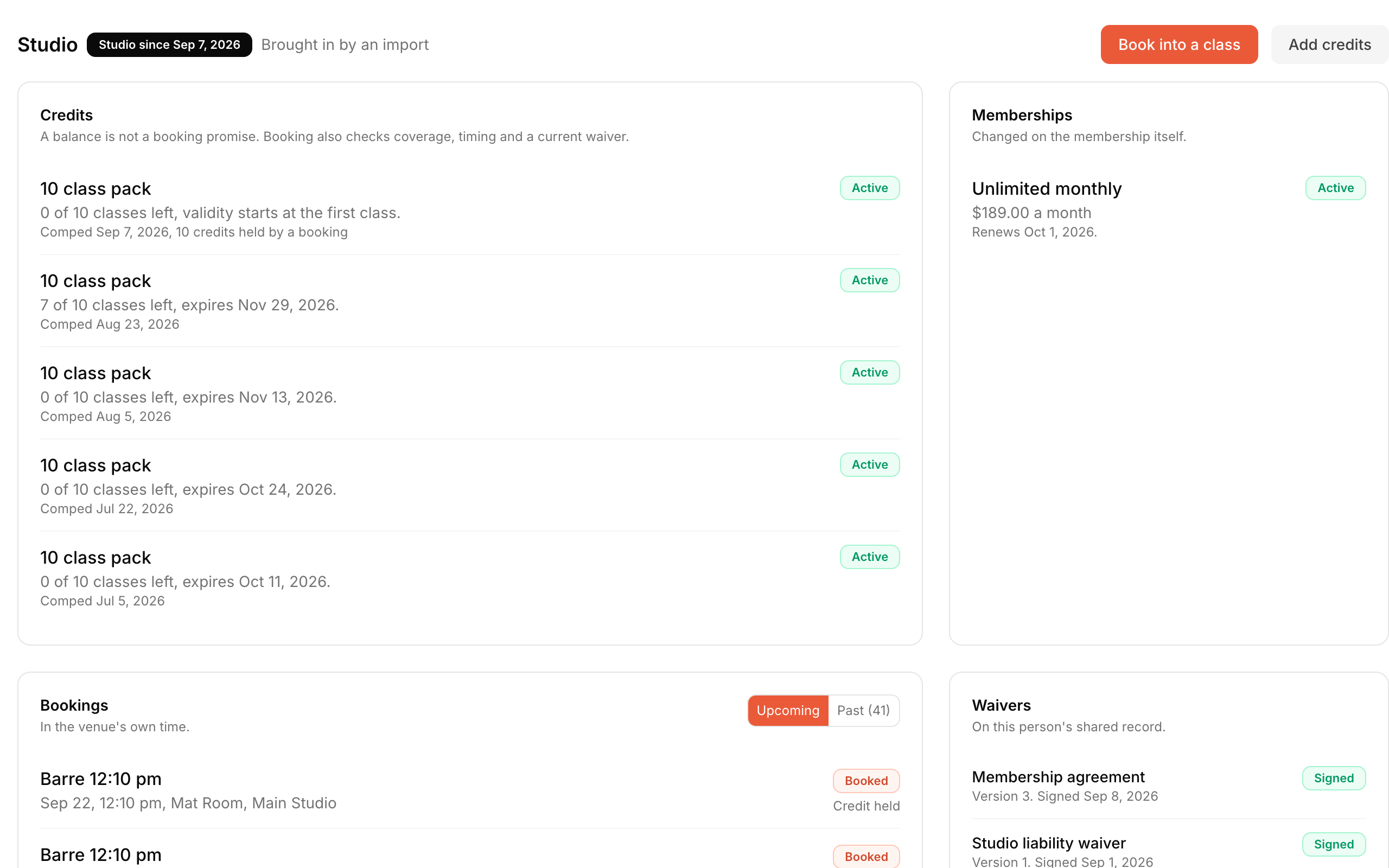This screenshot has width=1389, height=868.
Task: Click the Active badge of the Nov 29 pack
Action: (x=870, y=280)
